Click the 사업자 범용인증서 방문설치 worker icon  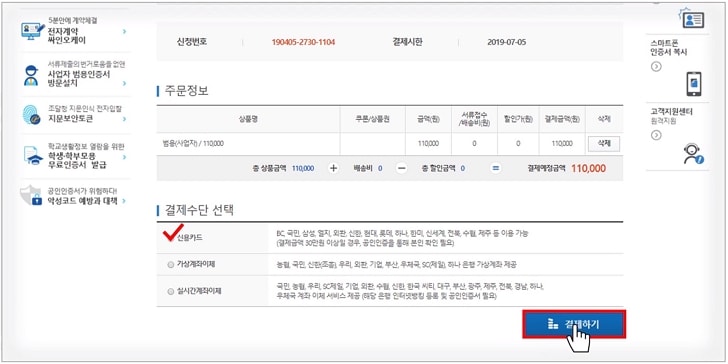click(x=31, y=76)
